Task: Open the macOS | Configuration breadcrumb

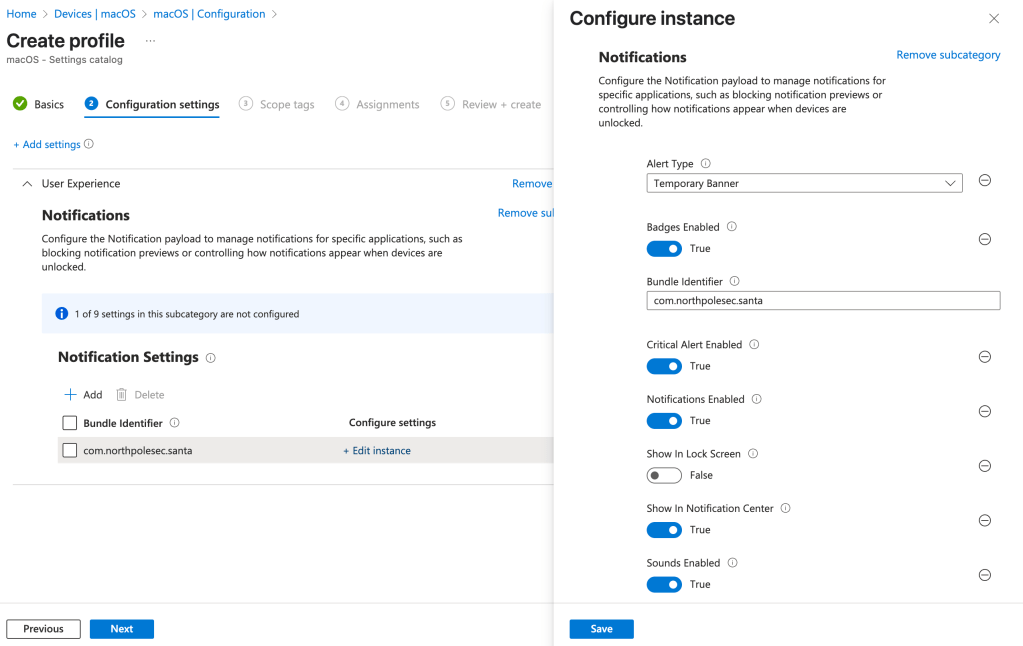Action: 209,14
